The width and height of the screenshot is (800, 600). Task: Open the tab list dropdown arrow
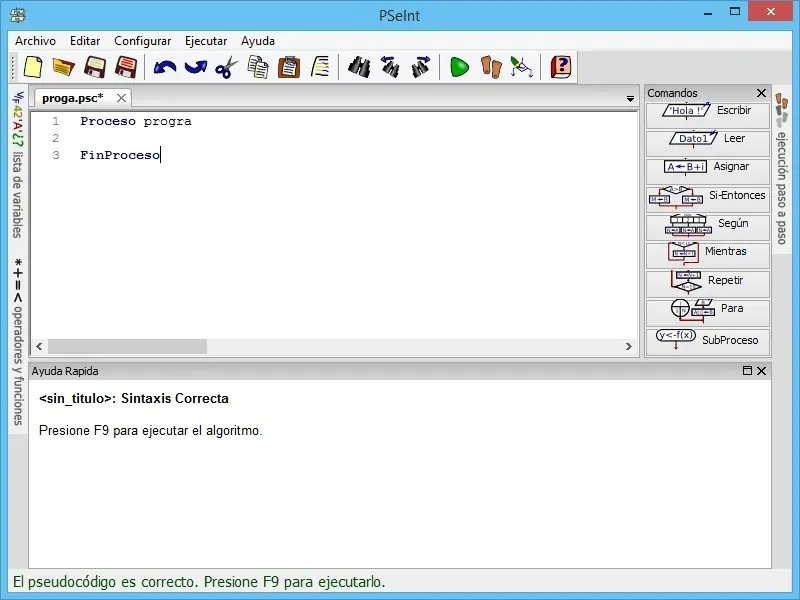point(631,98)
